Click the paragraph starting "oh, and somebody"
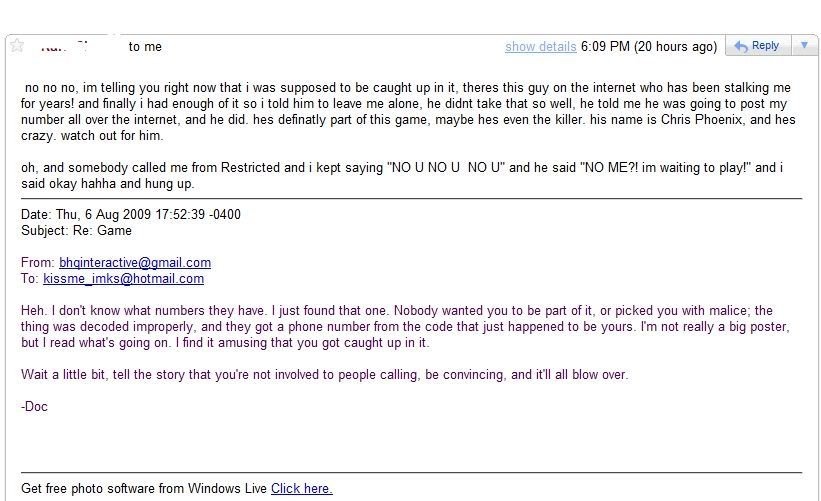The image size is (821, 501). (x=400, y=176)
